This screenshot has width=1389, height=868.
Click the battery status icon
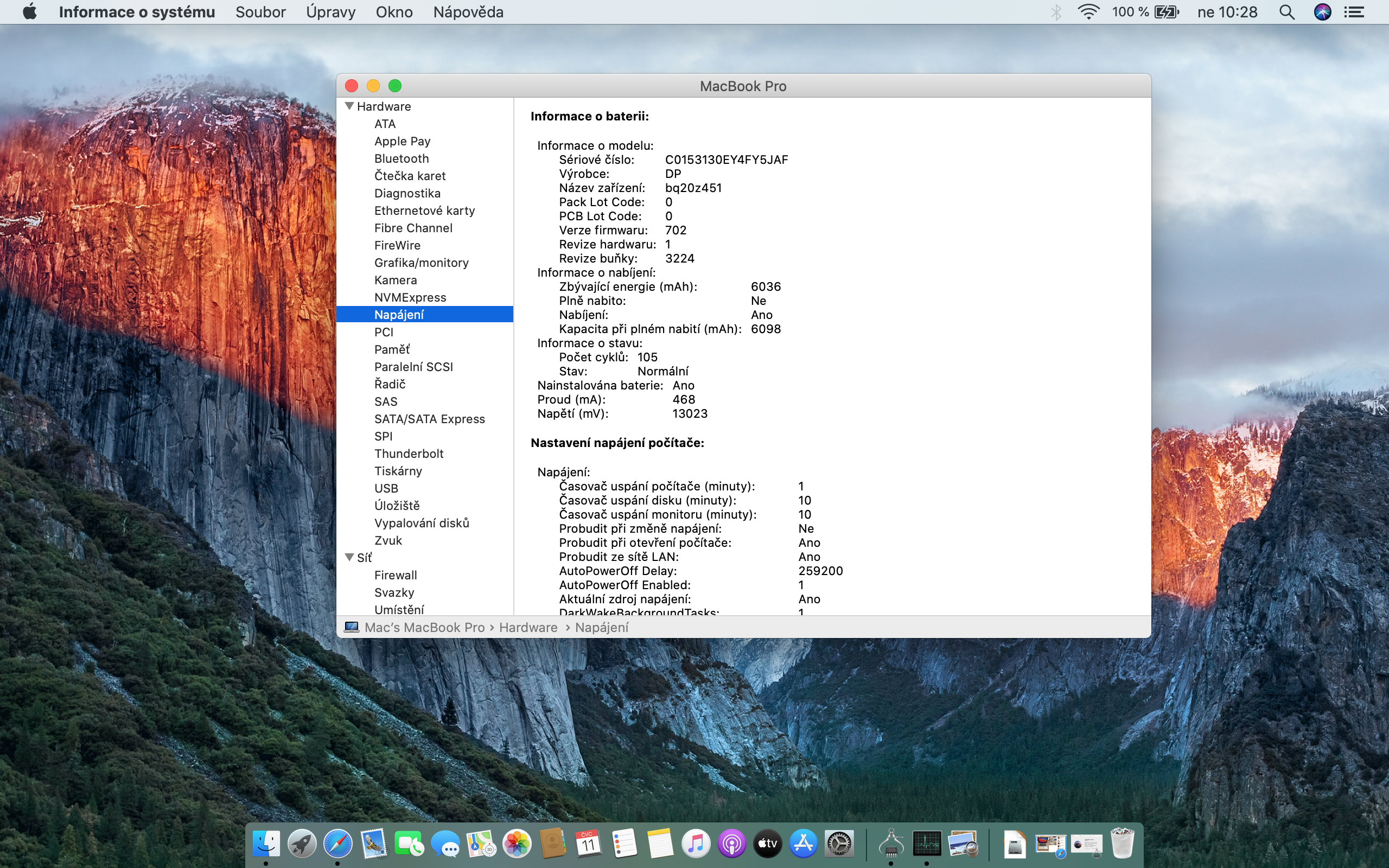(x=1165, y=12)
